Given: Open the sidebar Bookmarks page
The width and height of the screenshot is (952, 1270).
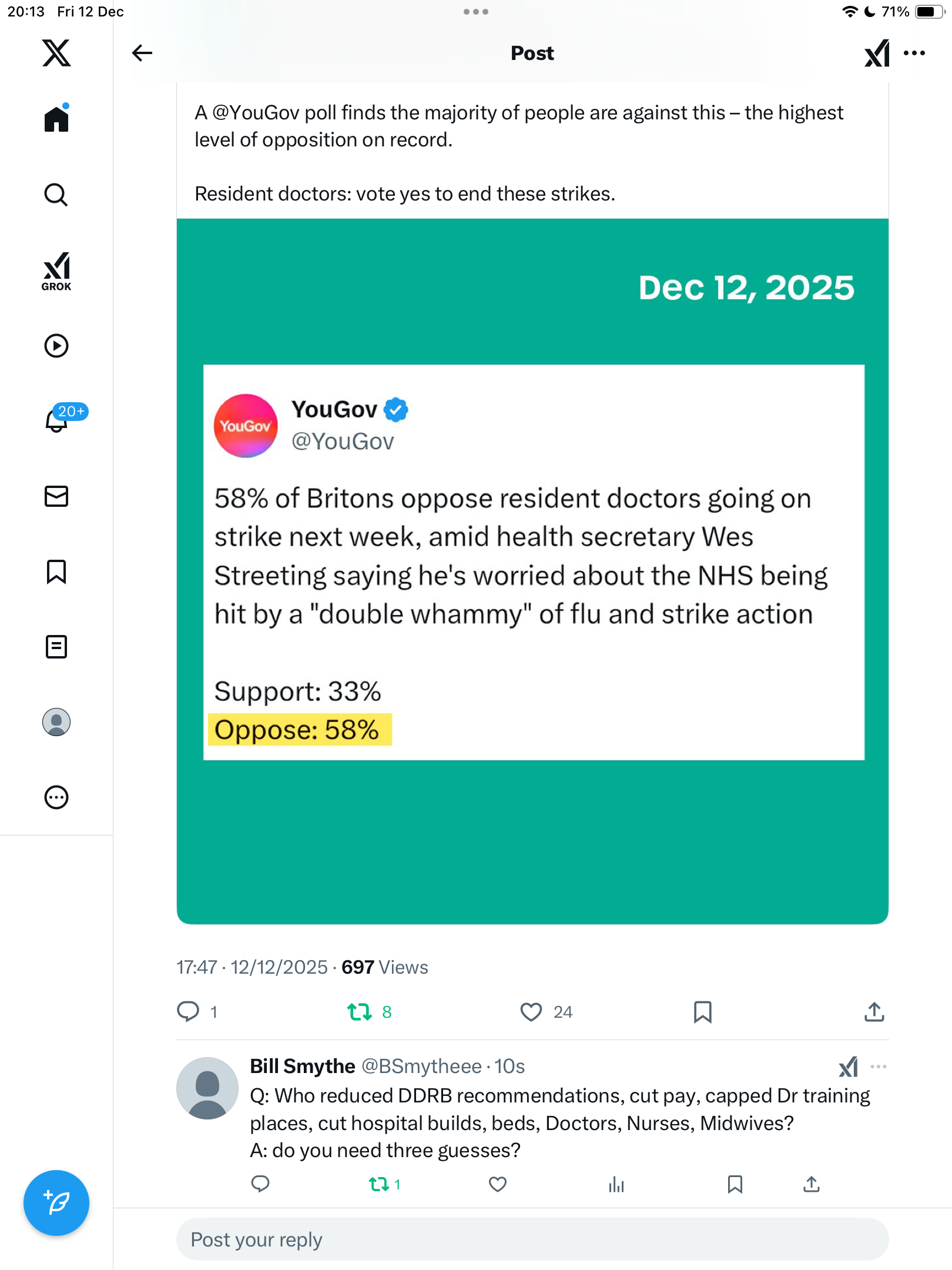Looking at the screenshot, I should tap(56, 571).
